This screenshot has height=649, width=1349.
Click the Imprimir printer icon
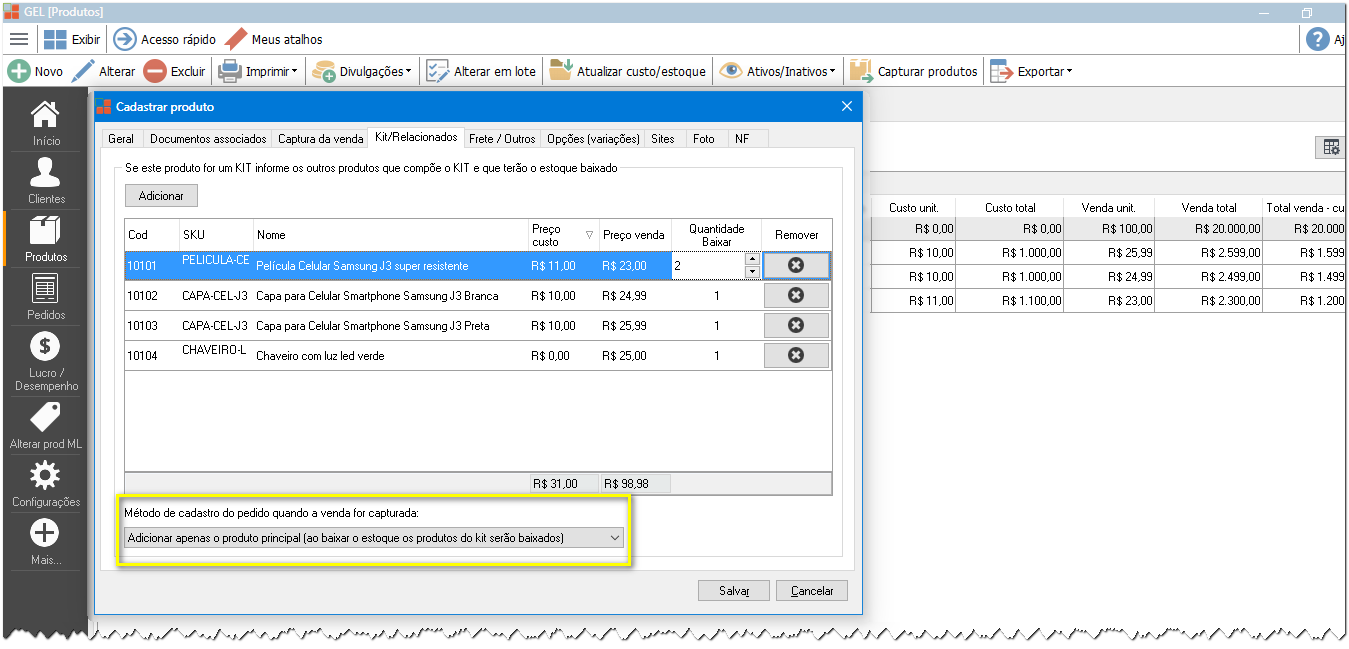point(230,71)
